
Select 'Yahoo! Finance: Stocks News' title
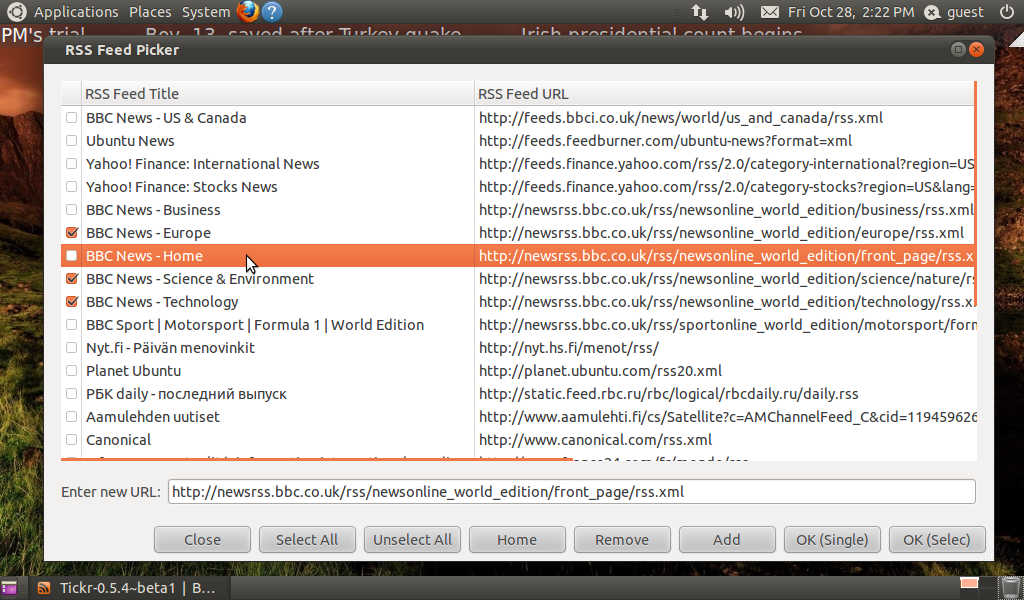point(182,187)
